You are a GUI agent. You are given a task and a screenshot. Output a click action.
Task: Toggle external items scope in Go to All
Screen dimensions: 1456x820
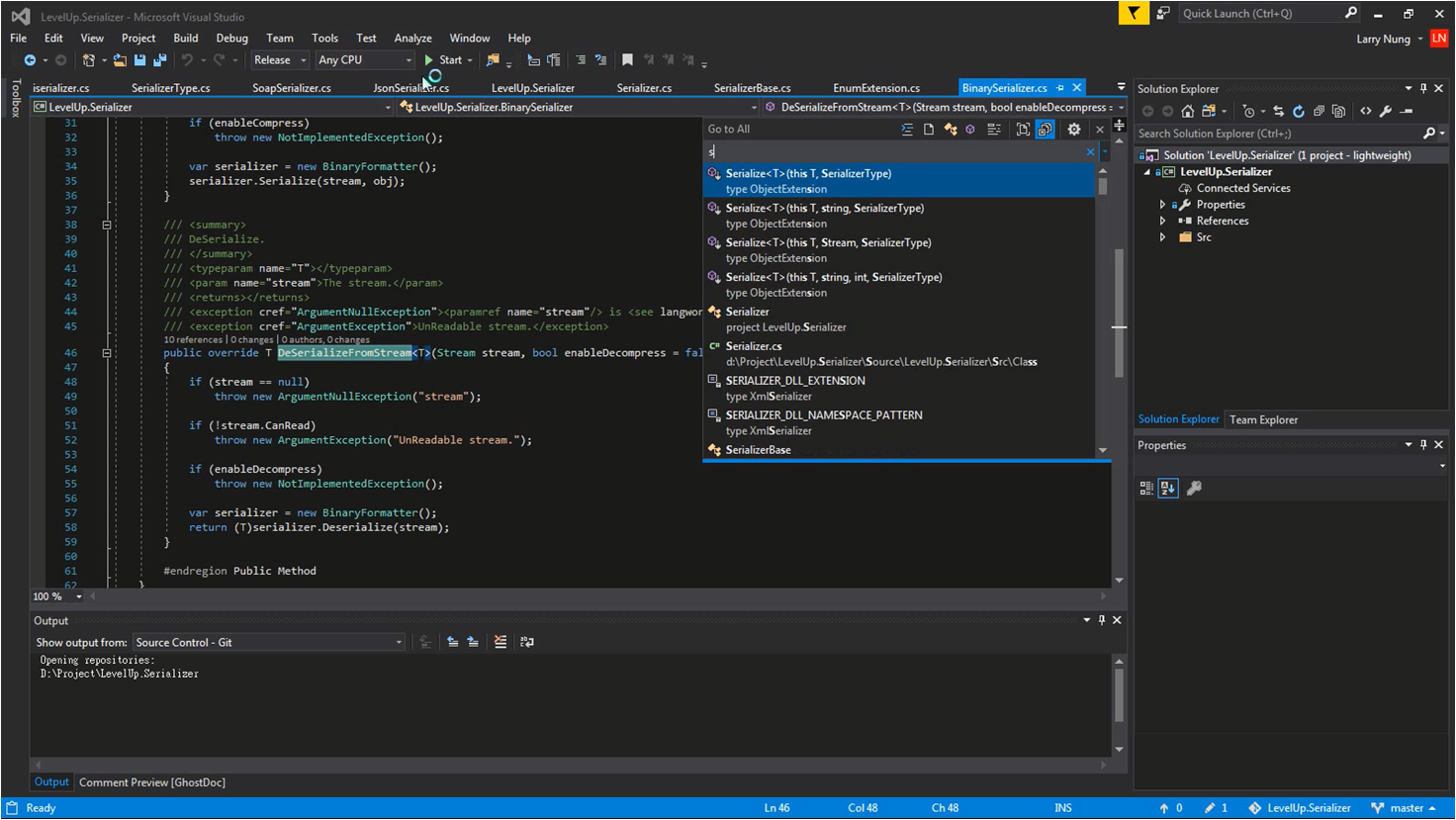click(x=1045, y=130)
